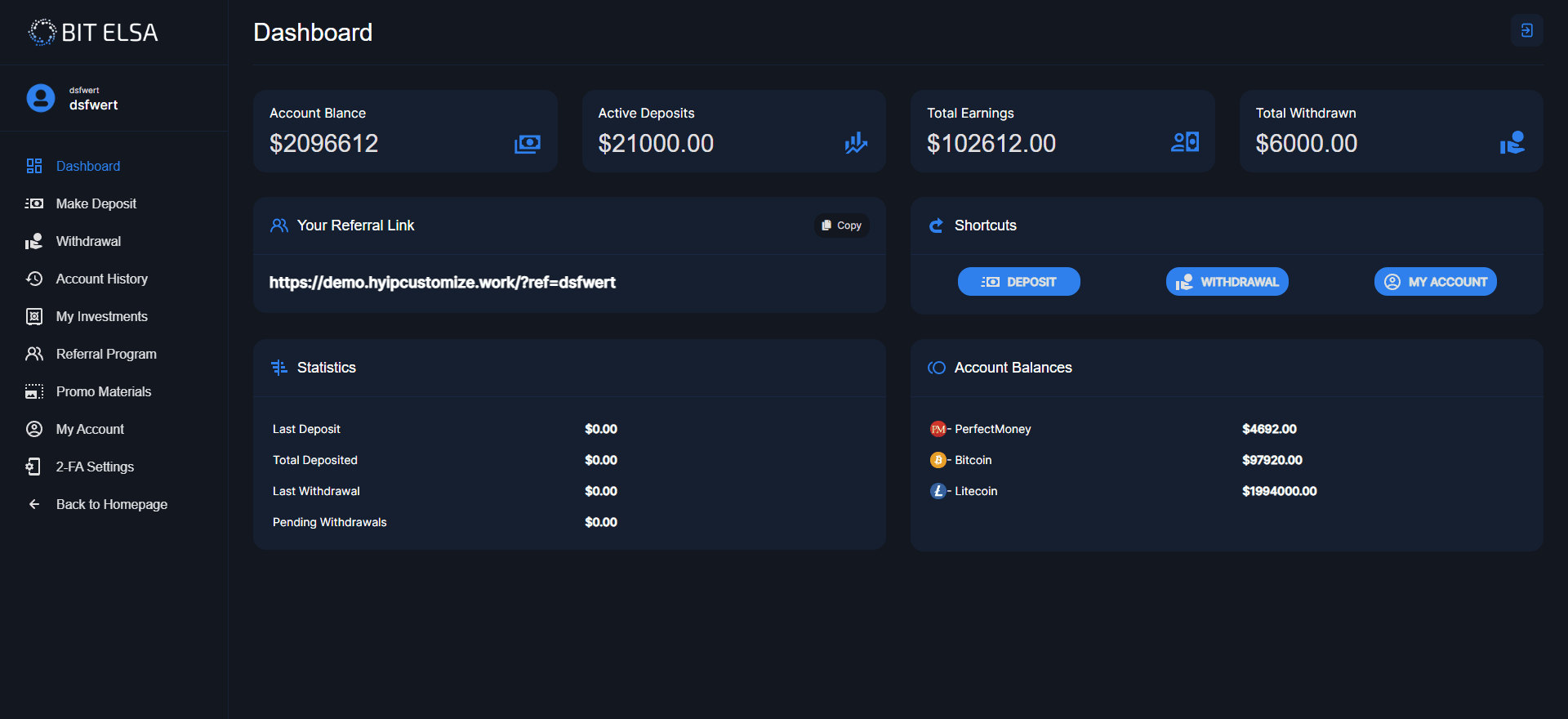
Task: Copy the referral link with Copy button
Action: click(x=841, y=226)
